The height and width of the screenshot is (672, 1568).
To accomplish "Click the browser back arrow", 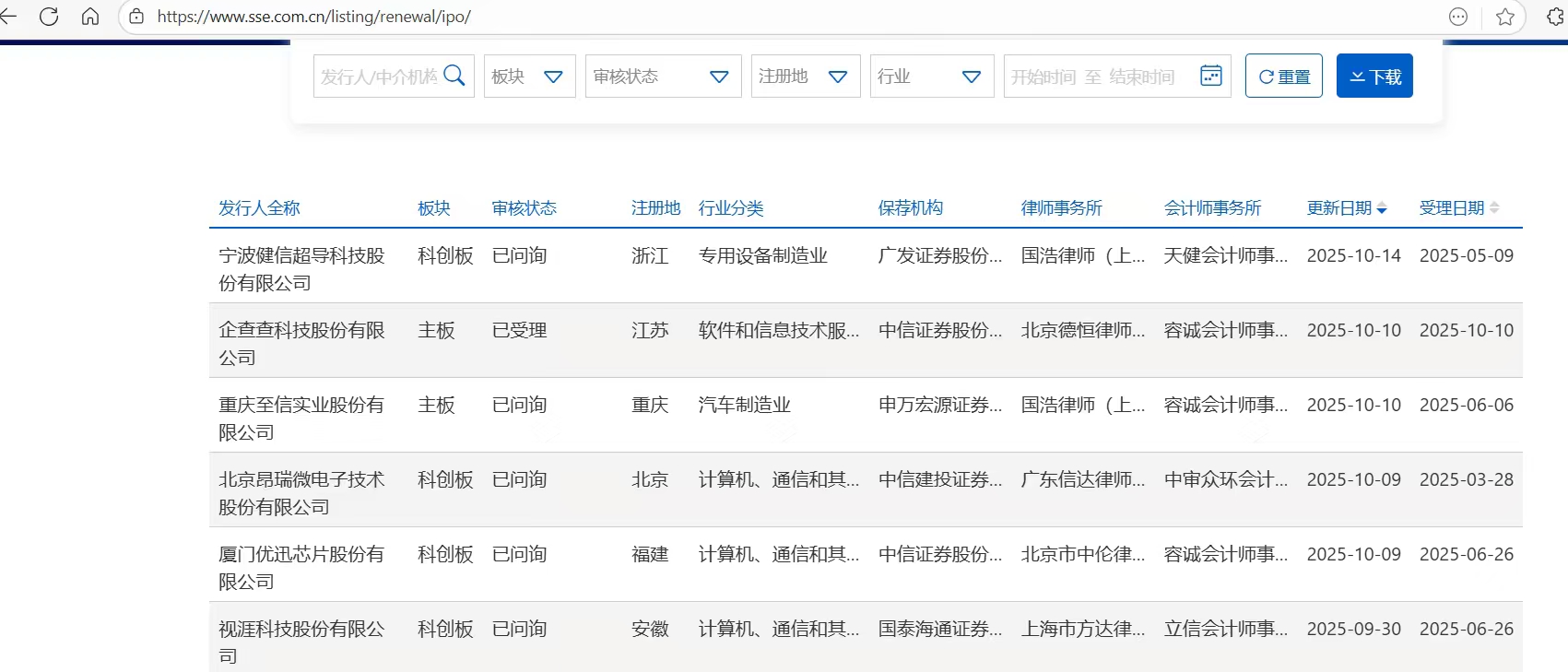I will point(7,17).
